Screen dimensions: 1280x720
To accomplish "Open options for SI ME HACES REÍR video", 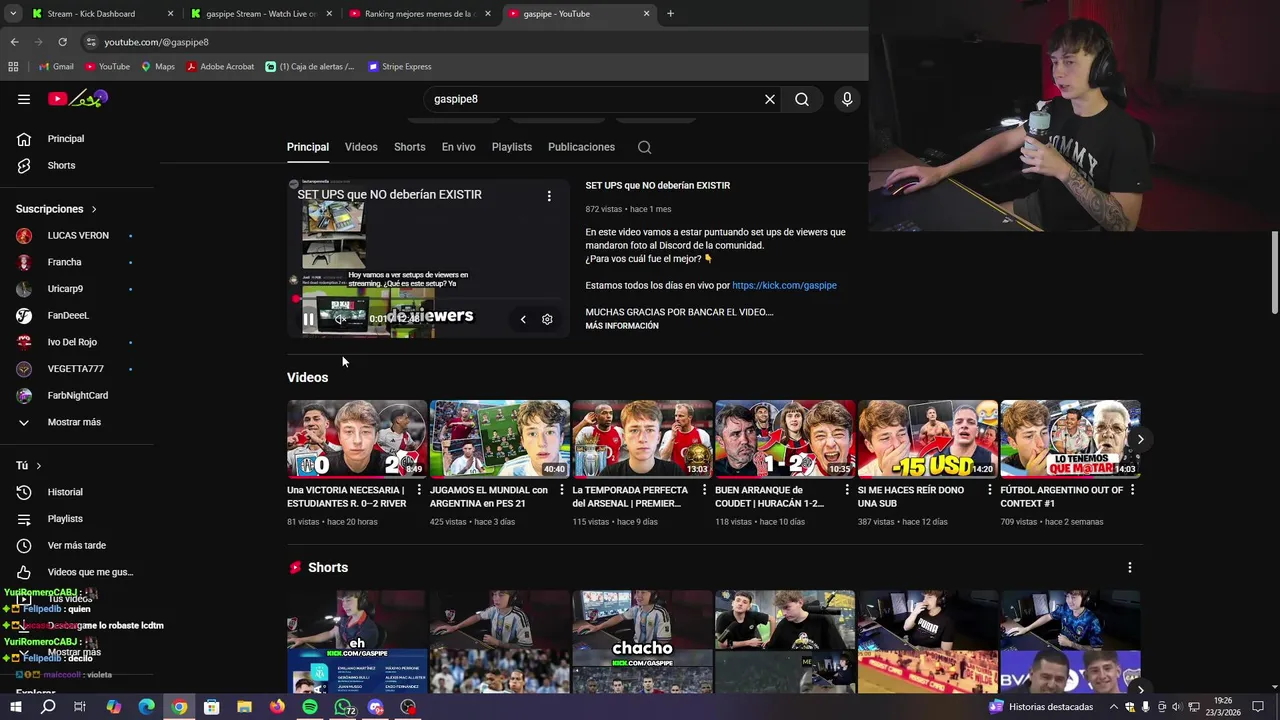I will 990,490.
